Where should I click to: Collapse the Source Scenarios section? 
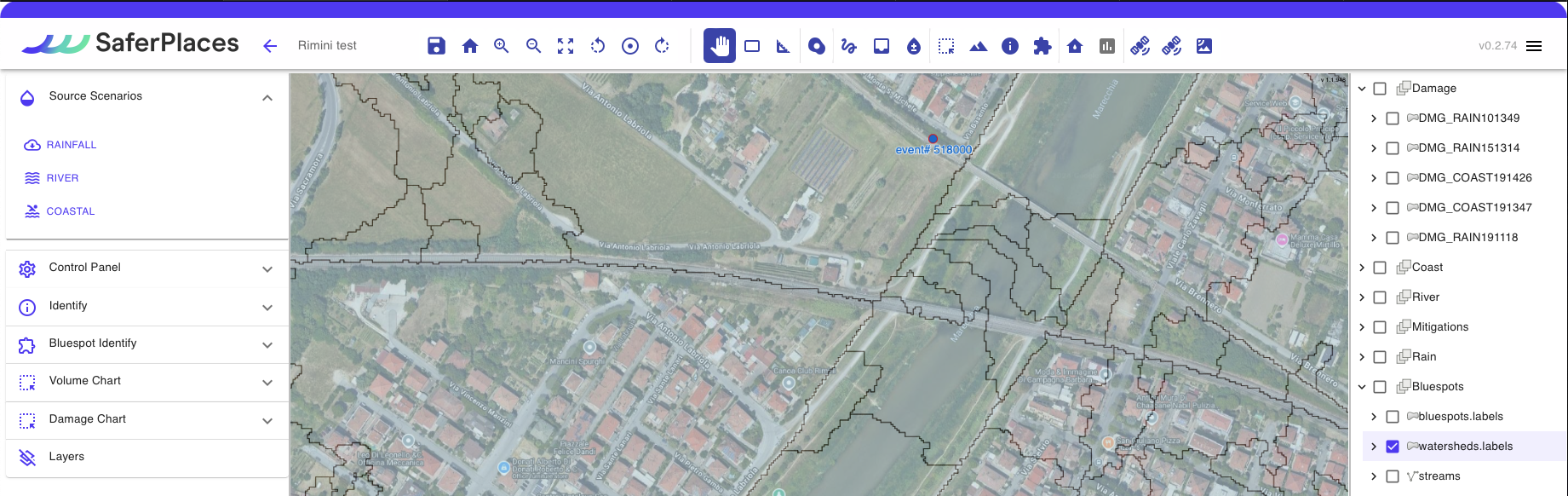click(x=267, y=97)
